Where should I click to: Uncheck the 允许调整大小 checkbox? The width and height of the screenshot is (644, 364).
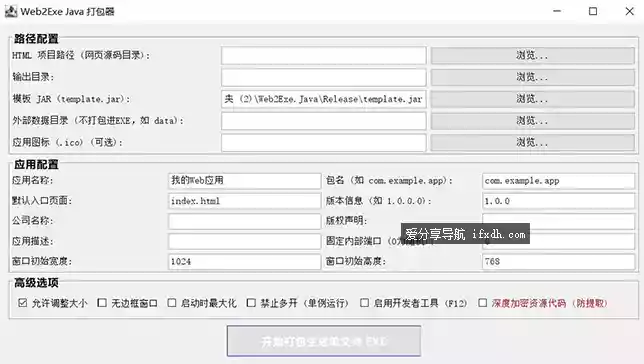point(23,303)
